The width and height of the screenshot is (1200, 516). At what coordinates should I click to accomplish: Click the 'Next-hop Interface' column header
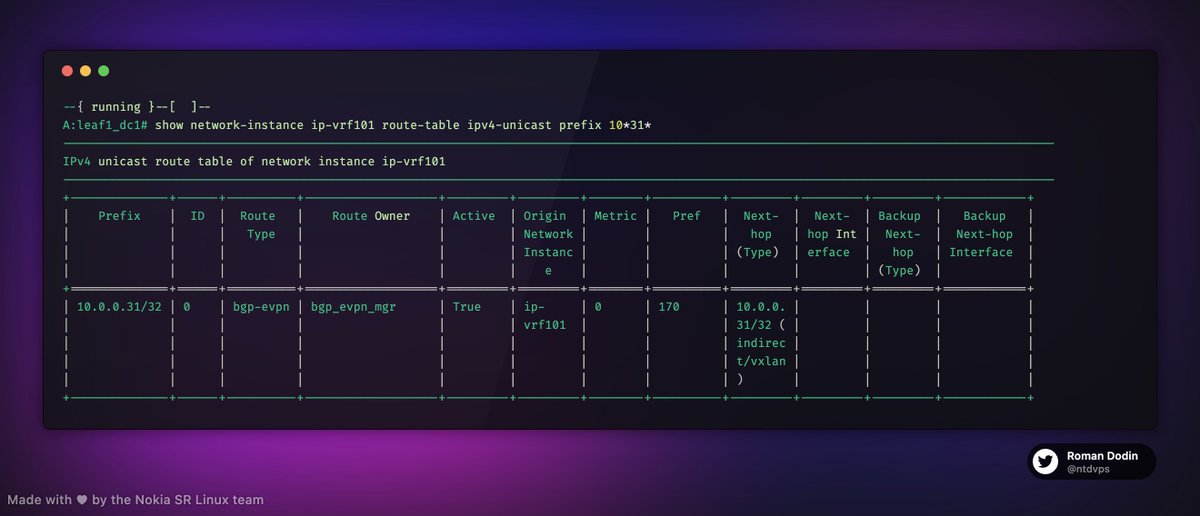(x=831, y=234)
